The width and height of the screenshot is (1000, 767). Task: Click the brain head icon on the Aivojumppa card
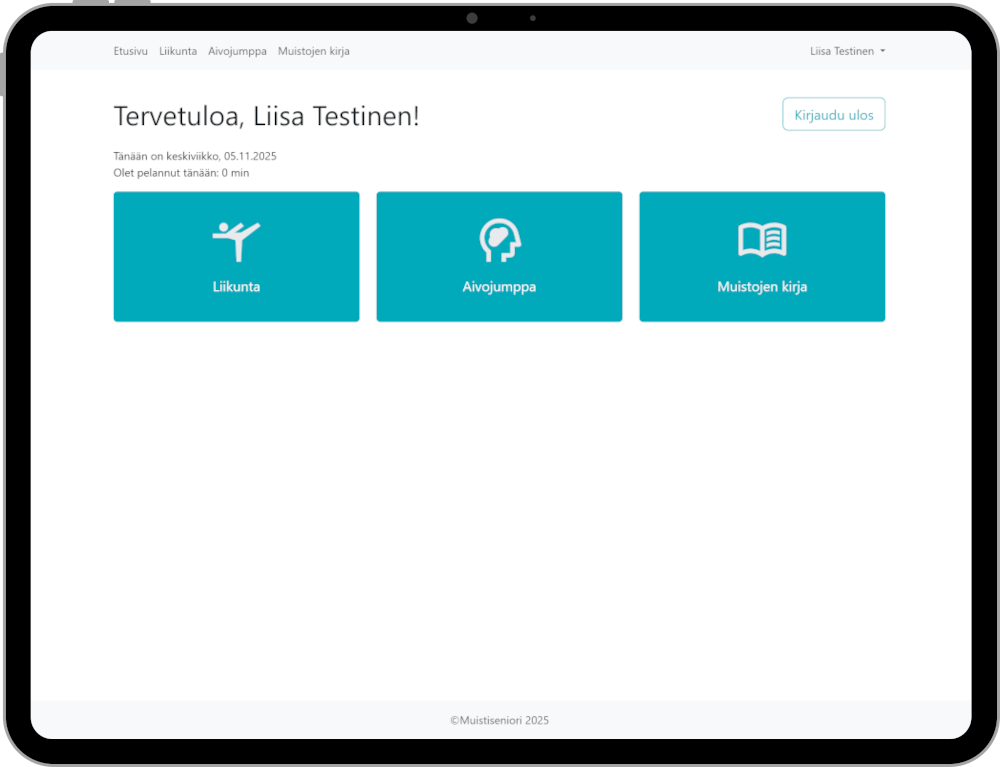[499, 241]
